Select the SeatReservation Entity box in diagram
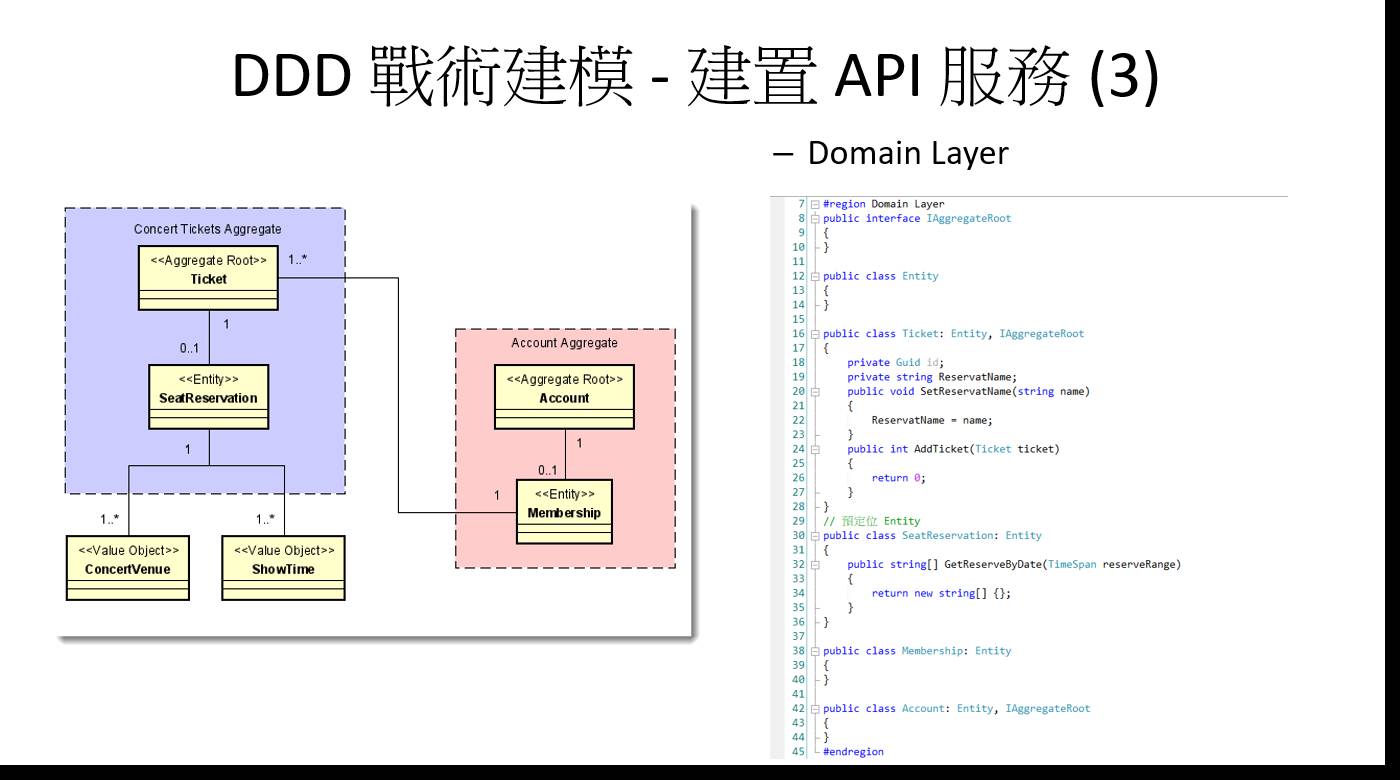The image size is (1400, 780). click(208, 395)
